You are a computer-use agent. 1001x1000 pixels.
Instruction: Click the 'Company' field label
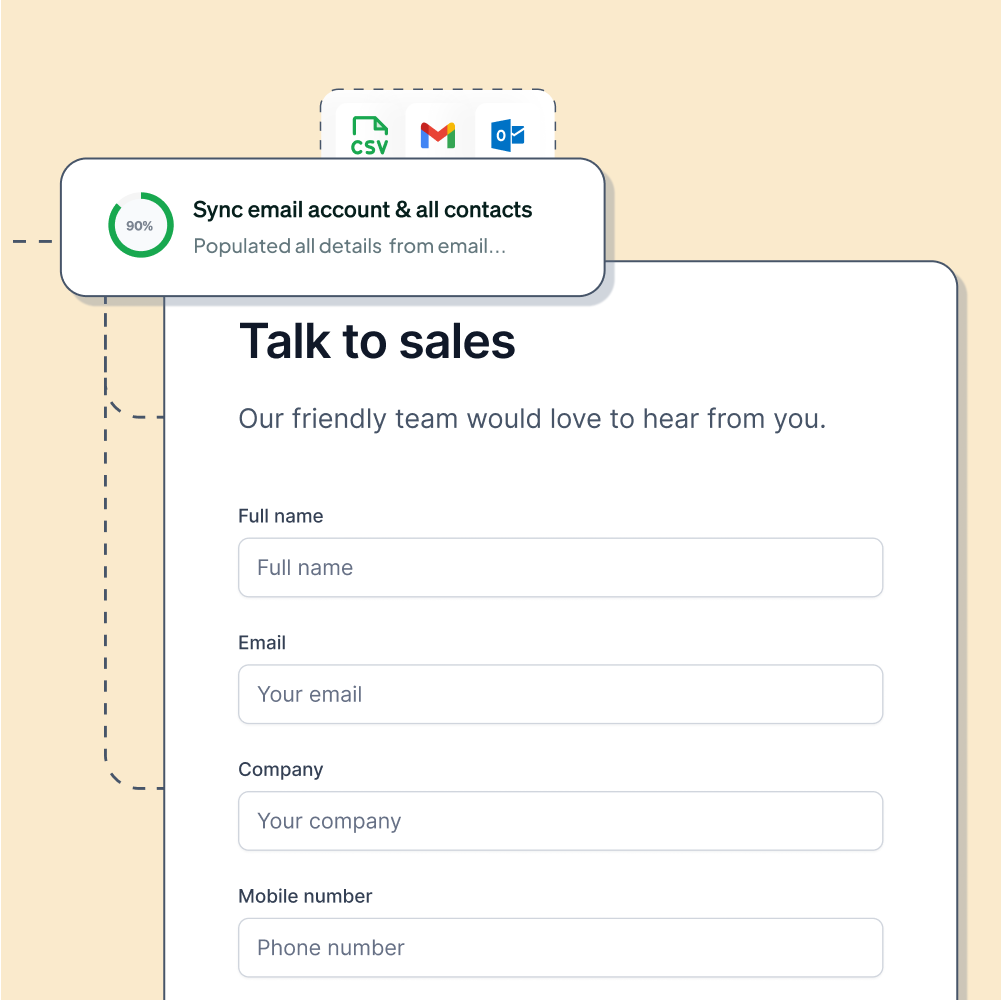(280, 769)
